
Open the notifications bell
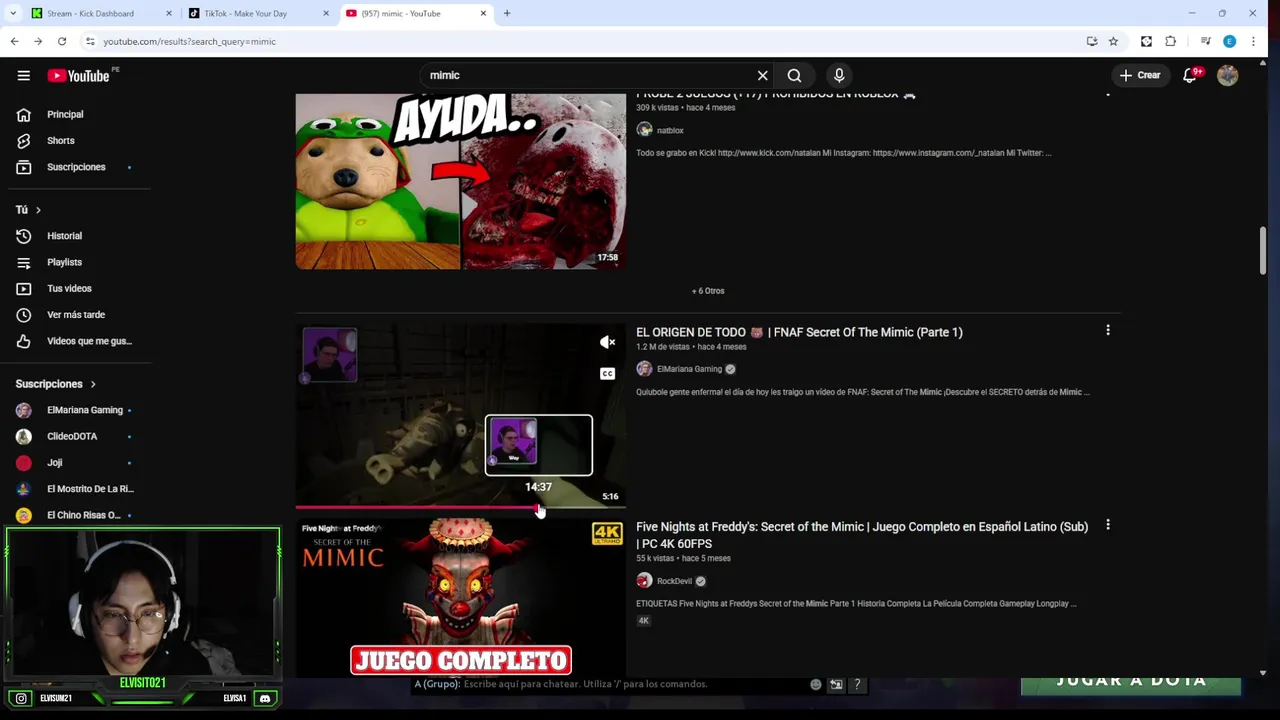[x=1190, y=75]
